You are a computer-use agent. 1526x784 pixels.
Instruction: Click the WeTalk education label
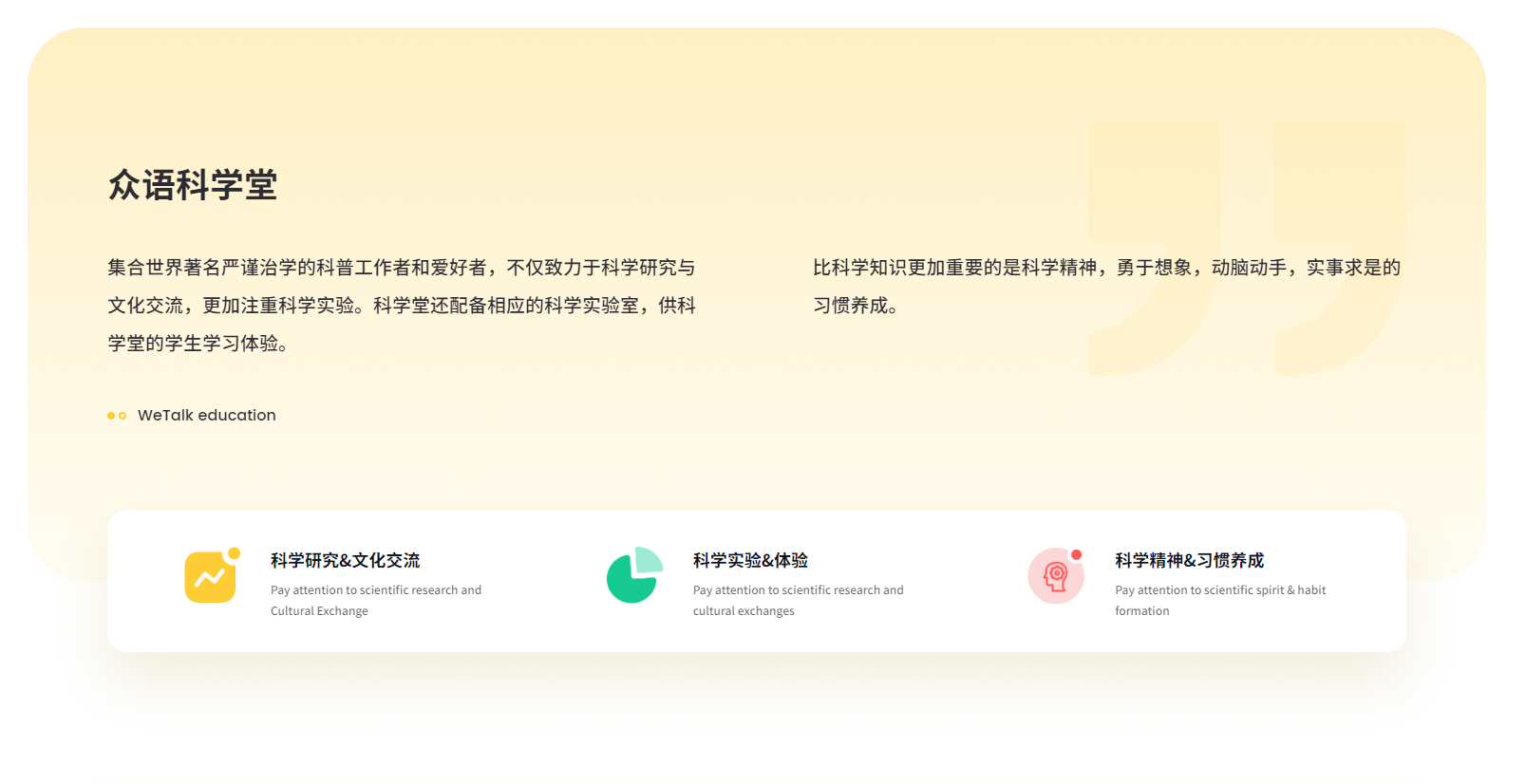(207, 416)
